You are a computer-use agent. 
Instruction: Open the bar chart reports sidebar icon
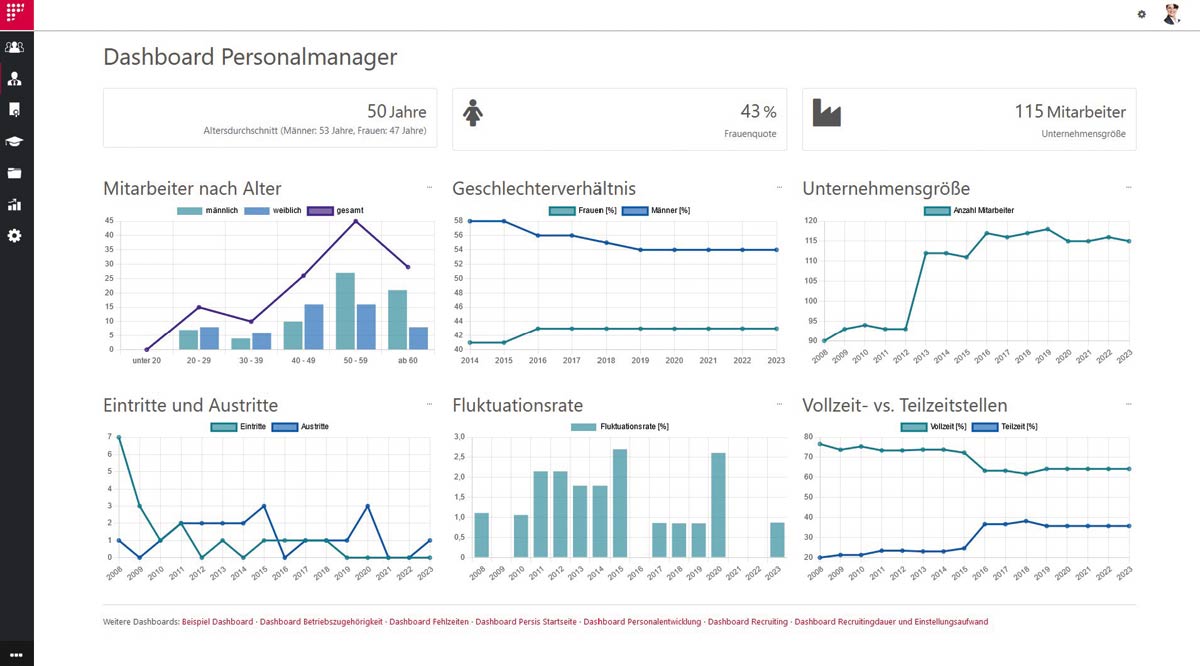[15, 205]
